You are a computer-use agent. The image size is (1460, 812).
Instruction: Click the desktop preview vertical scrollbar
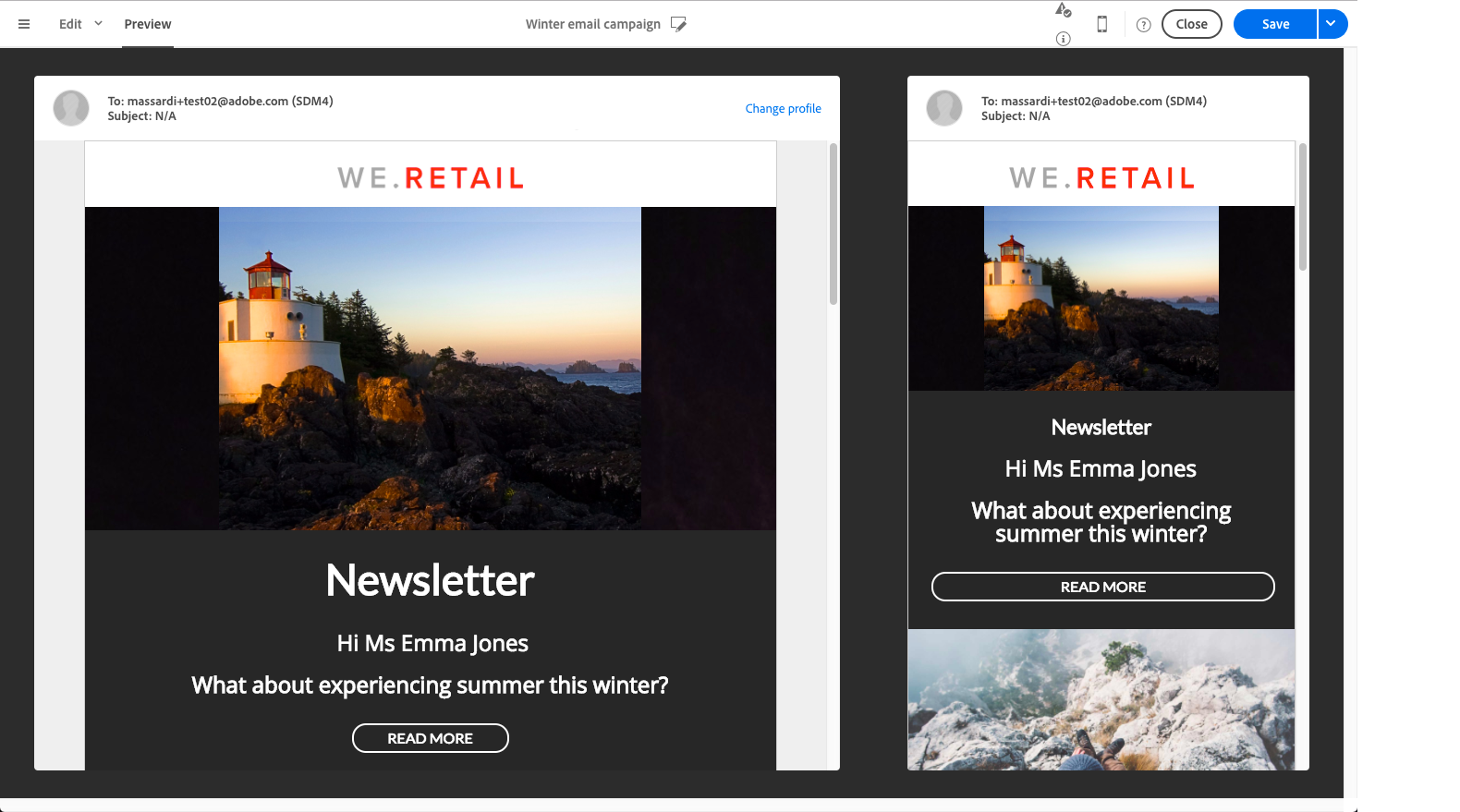(833, 224)
